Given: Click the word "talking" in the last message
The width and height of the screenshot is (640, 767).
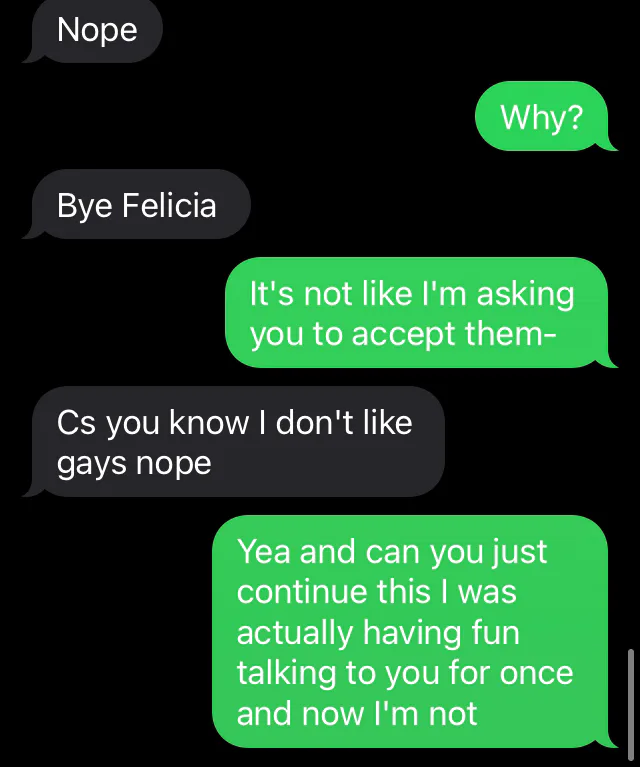Looking at the screenshot, I should coord(287,673).
